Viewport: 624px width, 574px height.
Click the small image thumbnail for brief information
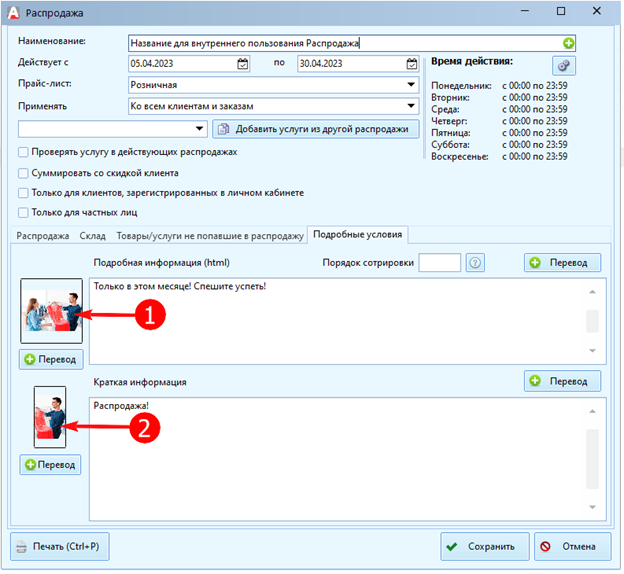50,416
